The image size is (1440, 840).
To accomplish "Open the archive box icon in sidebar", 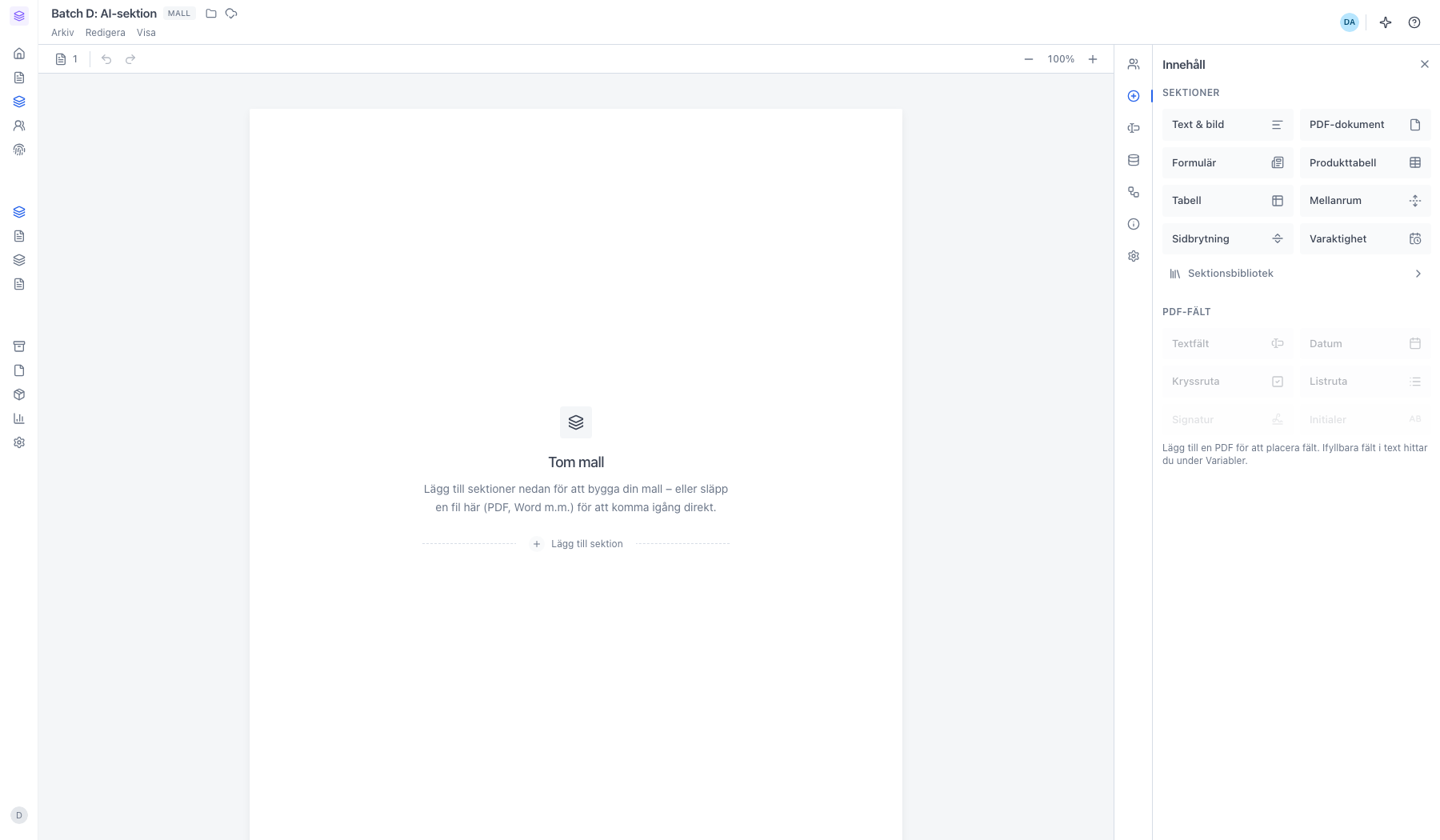I will 19,346.
